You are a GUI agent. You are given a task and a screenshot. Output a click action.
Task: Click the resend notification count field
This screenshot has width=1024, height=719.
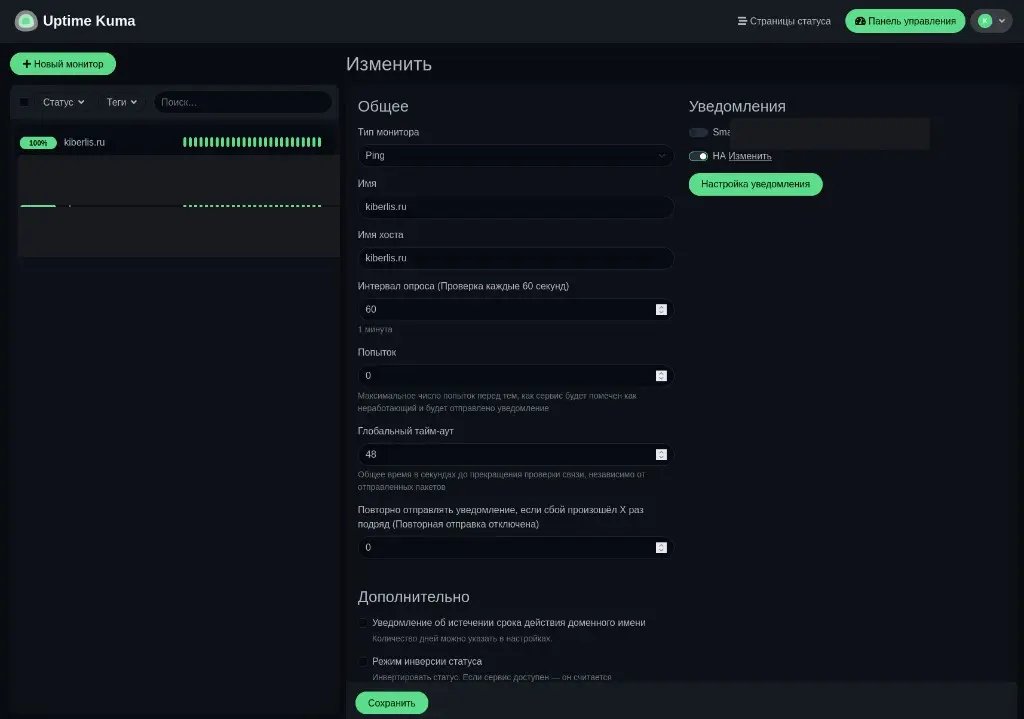coord(515,547)
